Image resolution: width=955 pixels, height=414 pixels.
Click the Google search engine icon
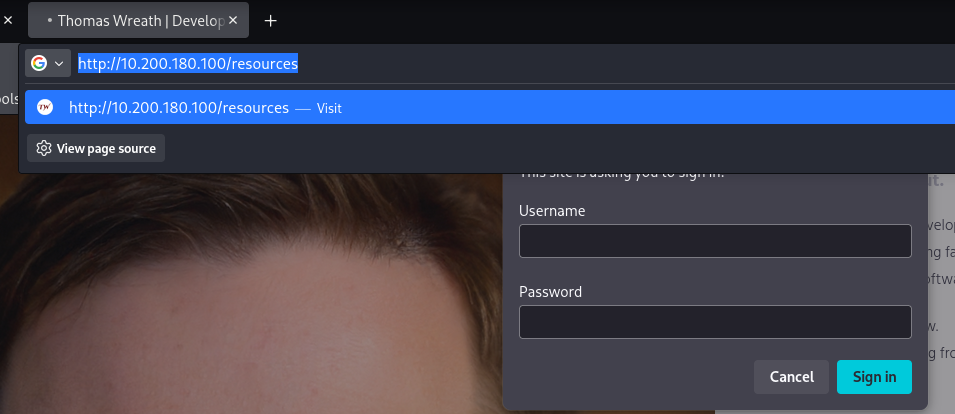[x=39, y=64]
